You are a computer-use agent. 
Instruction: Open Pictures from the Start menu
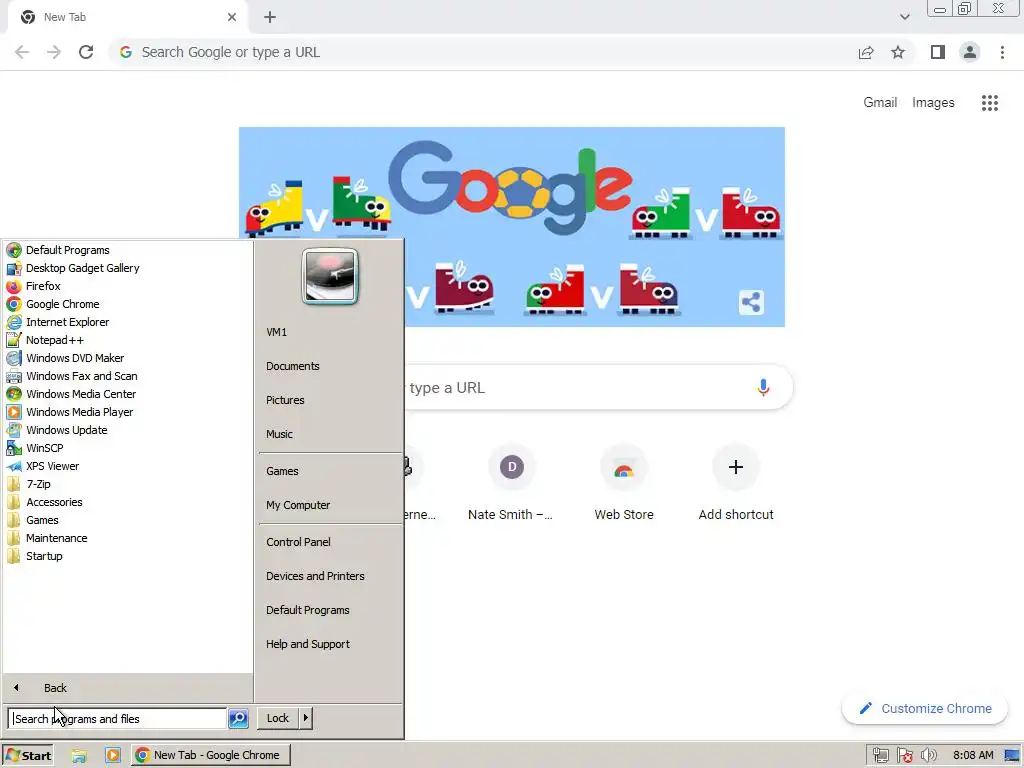[285, 400]
